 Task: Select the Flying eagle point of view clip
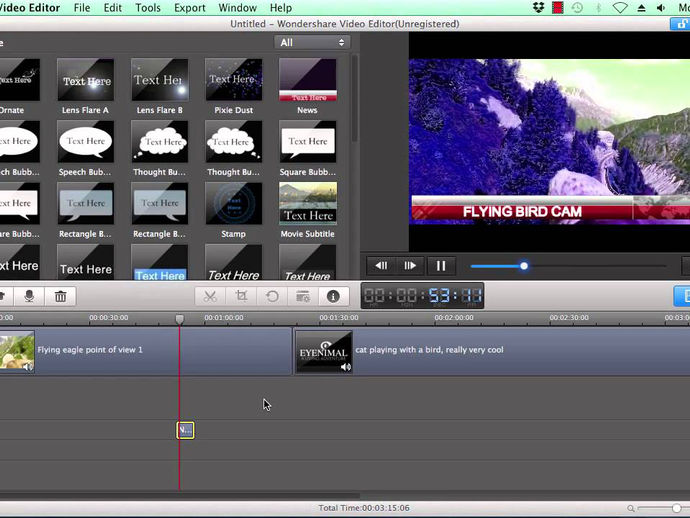point(145,351)
